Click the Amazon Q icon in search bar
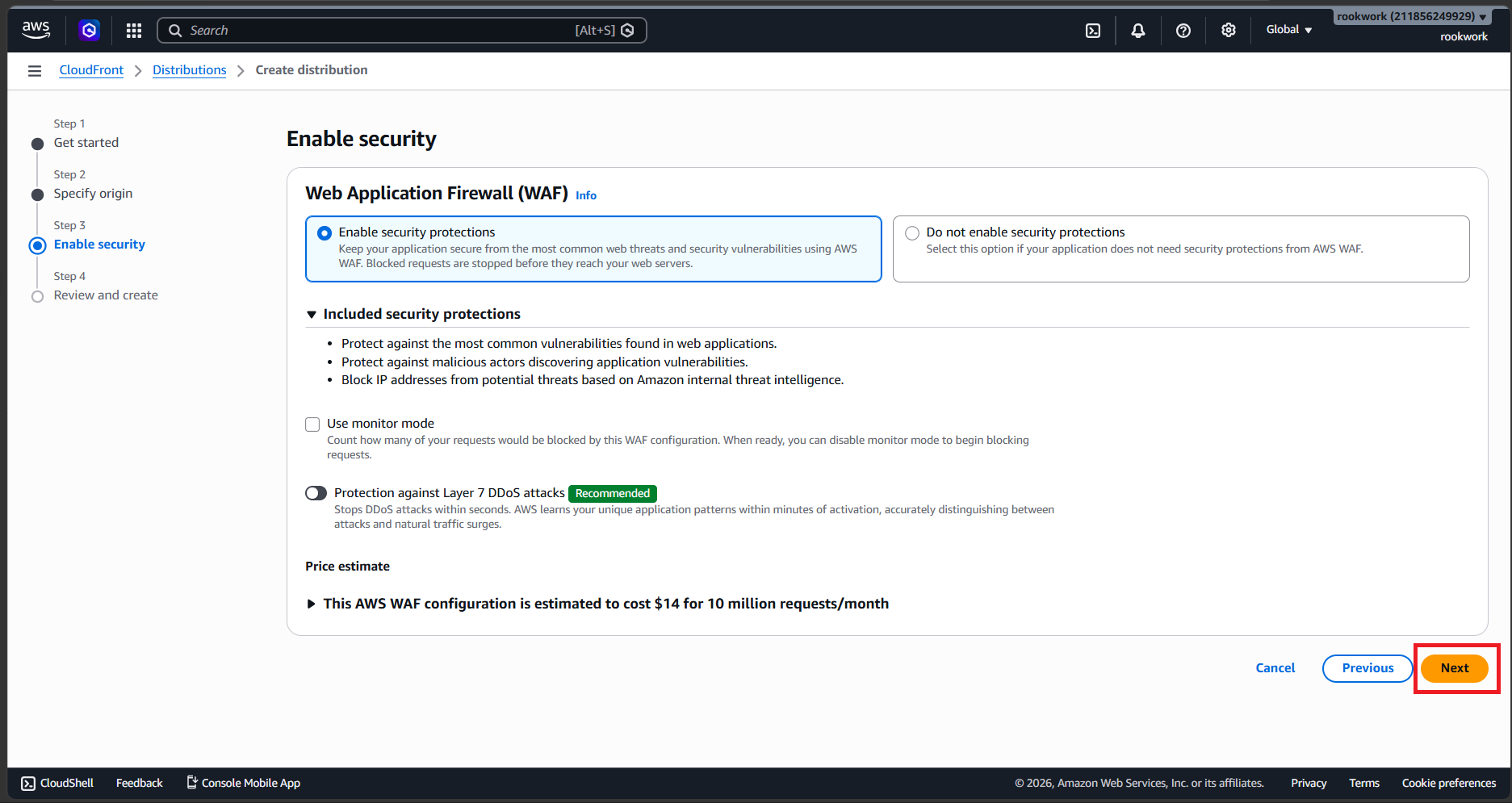Viewport: 1512px width, 803px height. [627, 31]
